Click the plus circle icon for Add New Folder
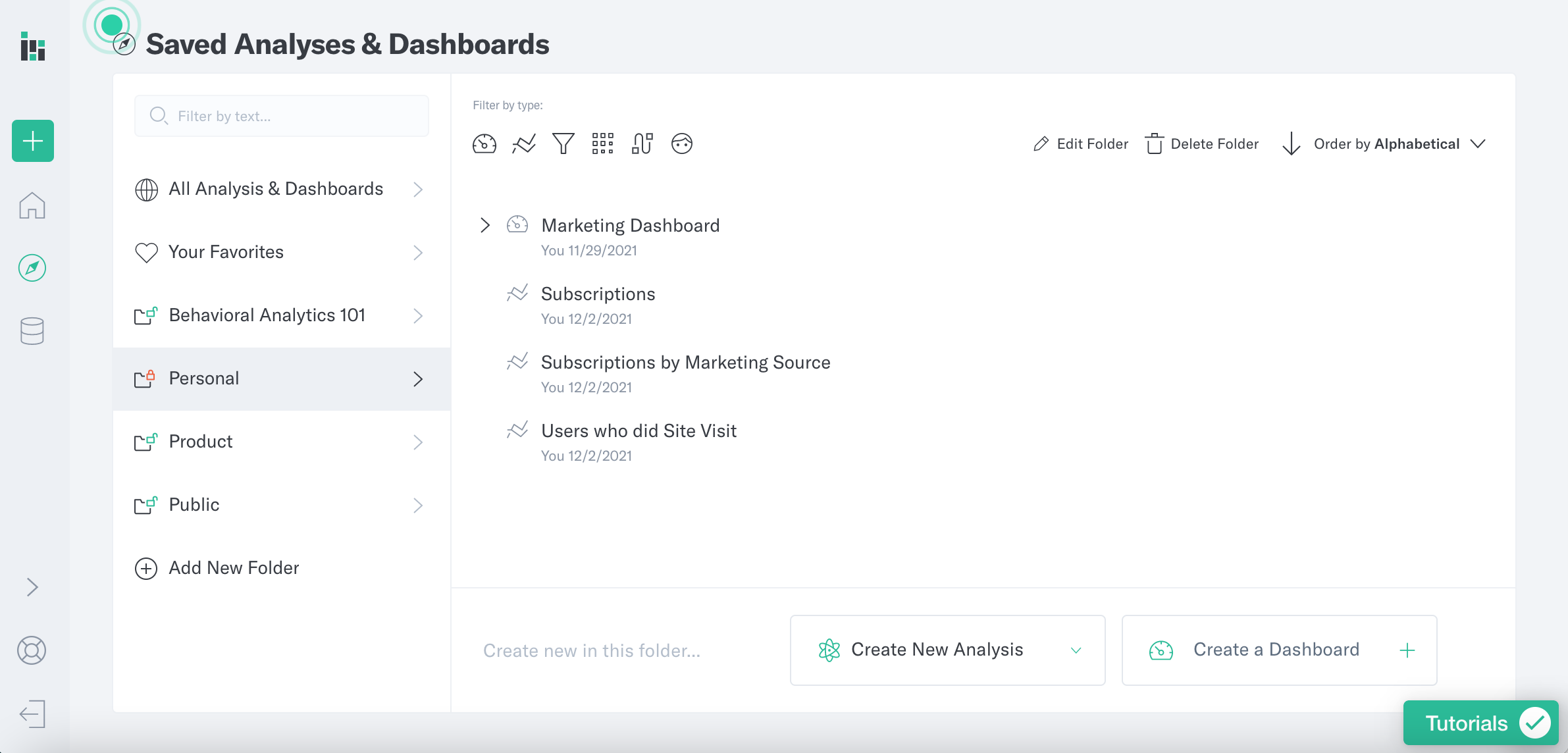Screen dimensions: 1568x753 (x=146, y=568)
